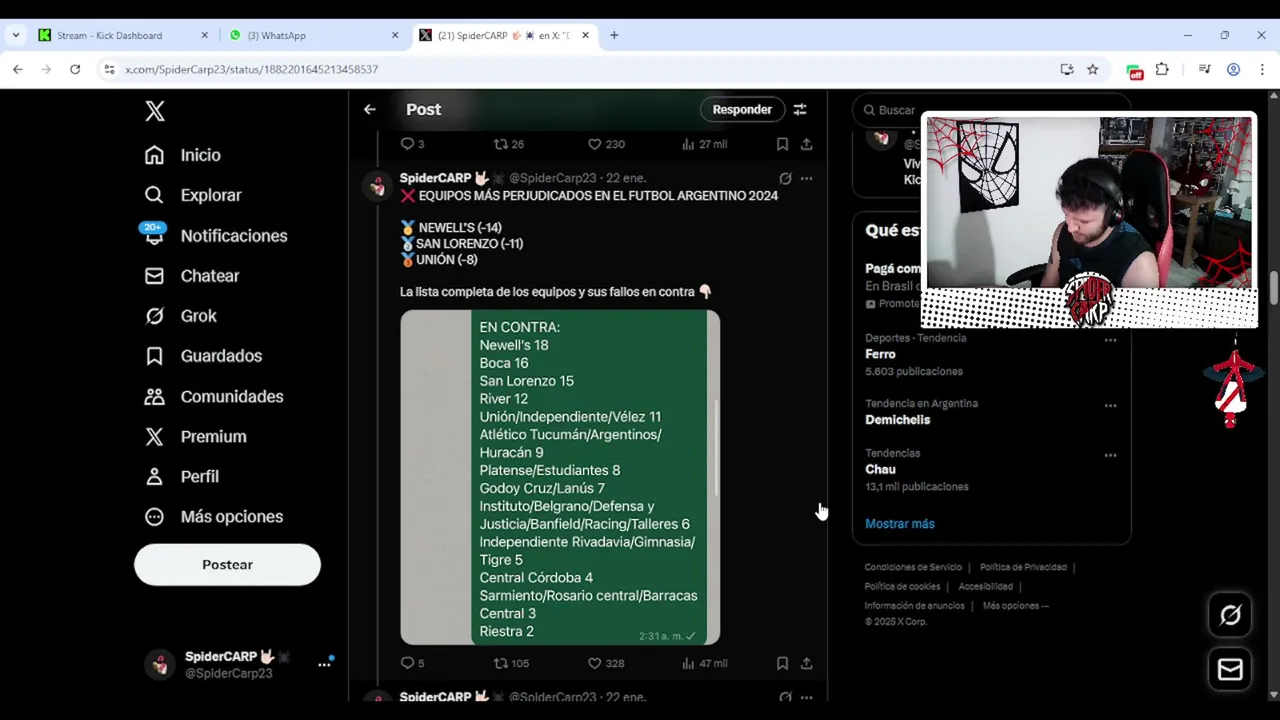
Task: Open a new browser tab
Action: (614, 35)
